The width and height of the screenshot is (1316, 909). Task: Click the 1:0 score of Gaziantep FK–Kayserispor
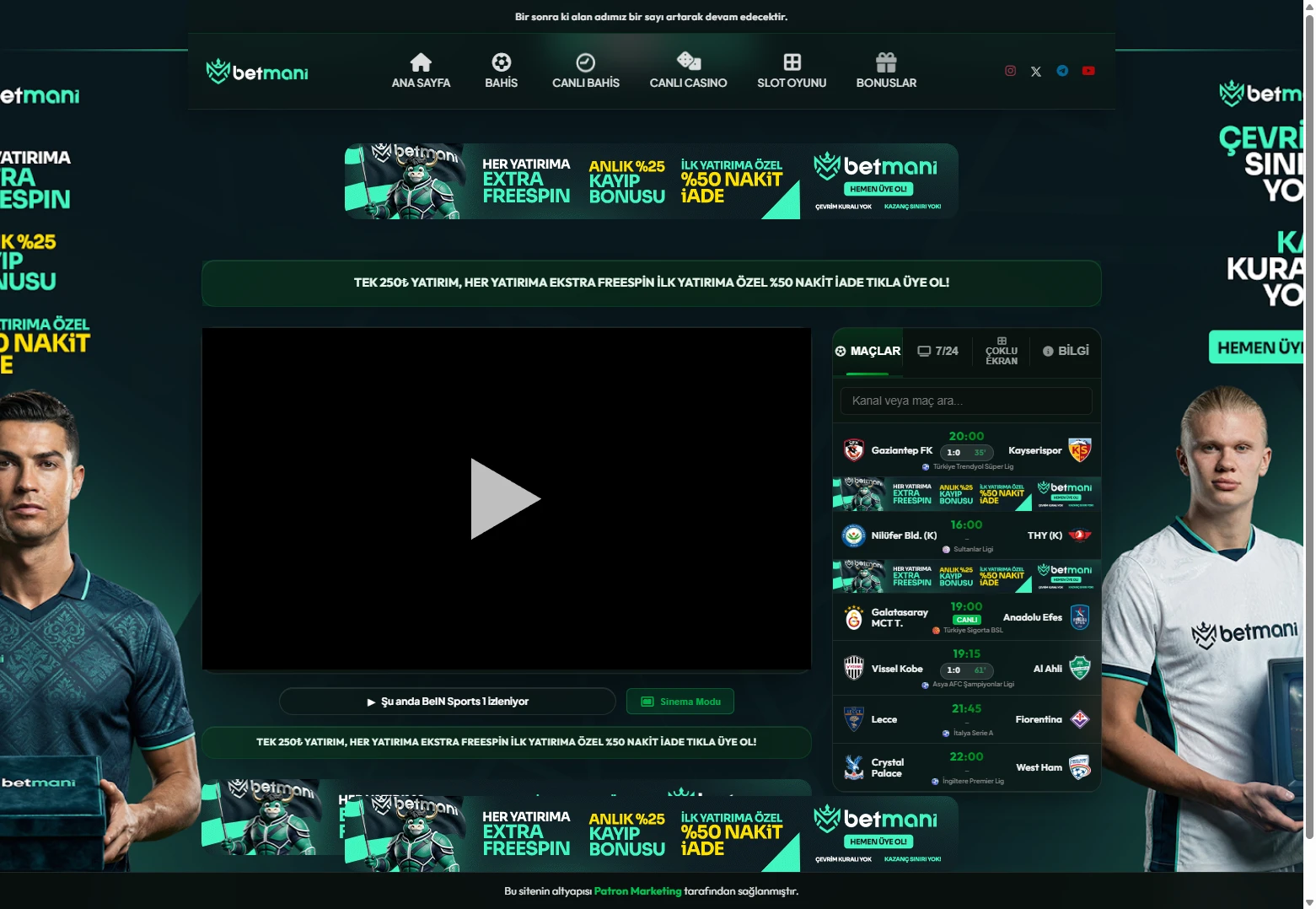(953, 453)
